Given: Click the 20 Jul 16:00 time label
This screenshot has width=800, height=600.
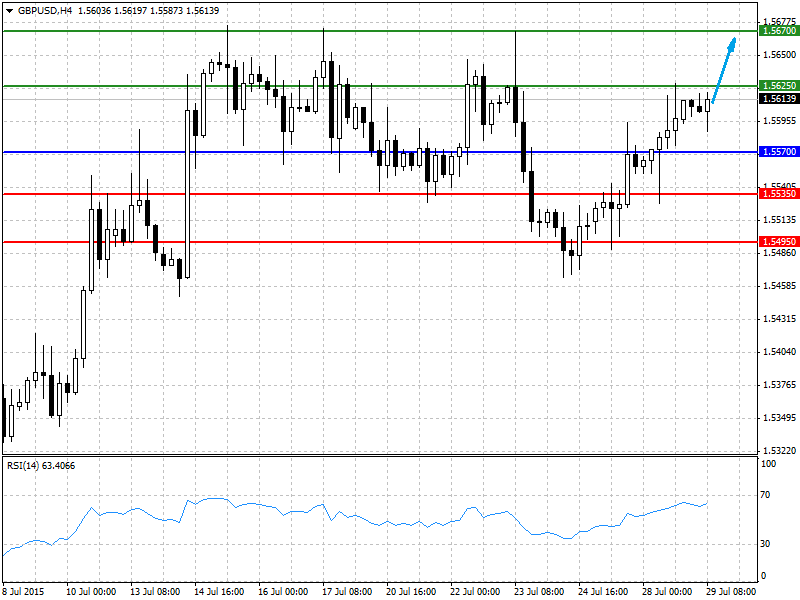Looking at the screenshot, I should click(x=411, y=591).
